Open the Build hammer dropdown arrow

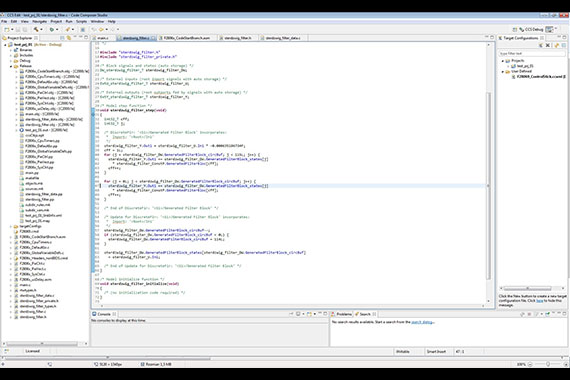pos(41,29)
